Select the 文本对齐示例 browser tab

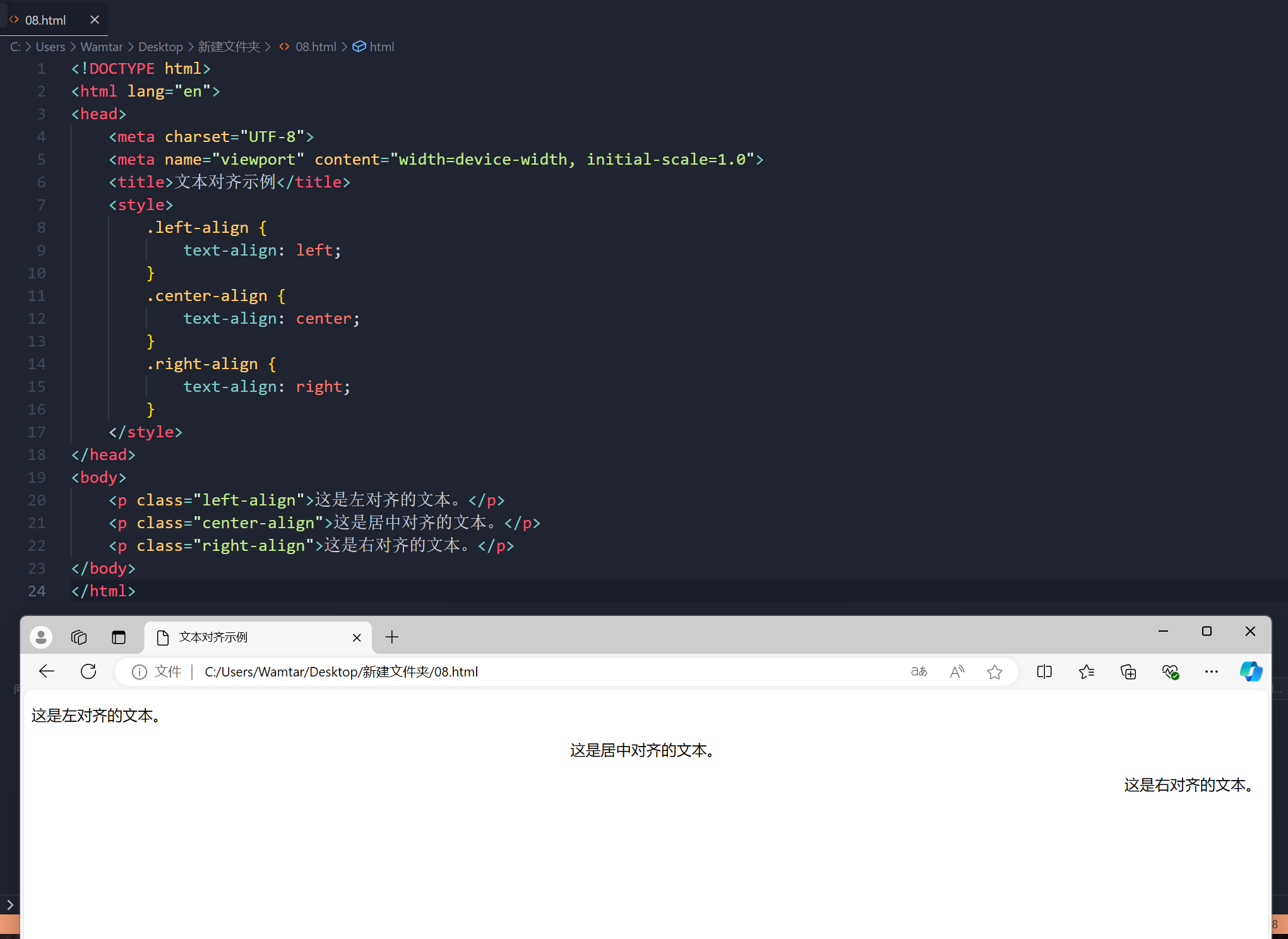coord(215,637)
